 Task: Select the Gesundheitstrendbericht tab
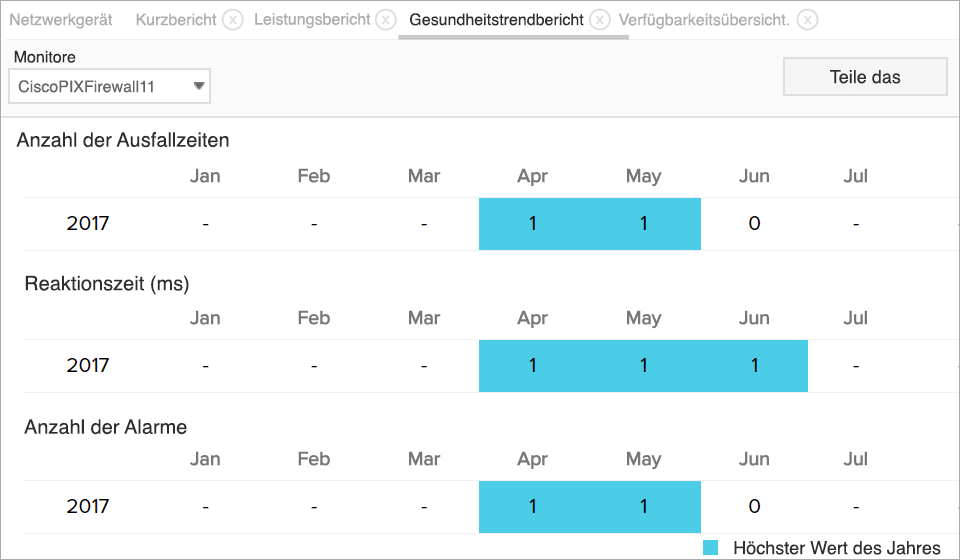tap(496, 20)
